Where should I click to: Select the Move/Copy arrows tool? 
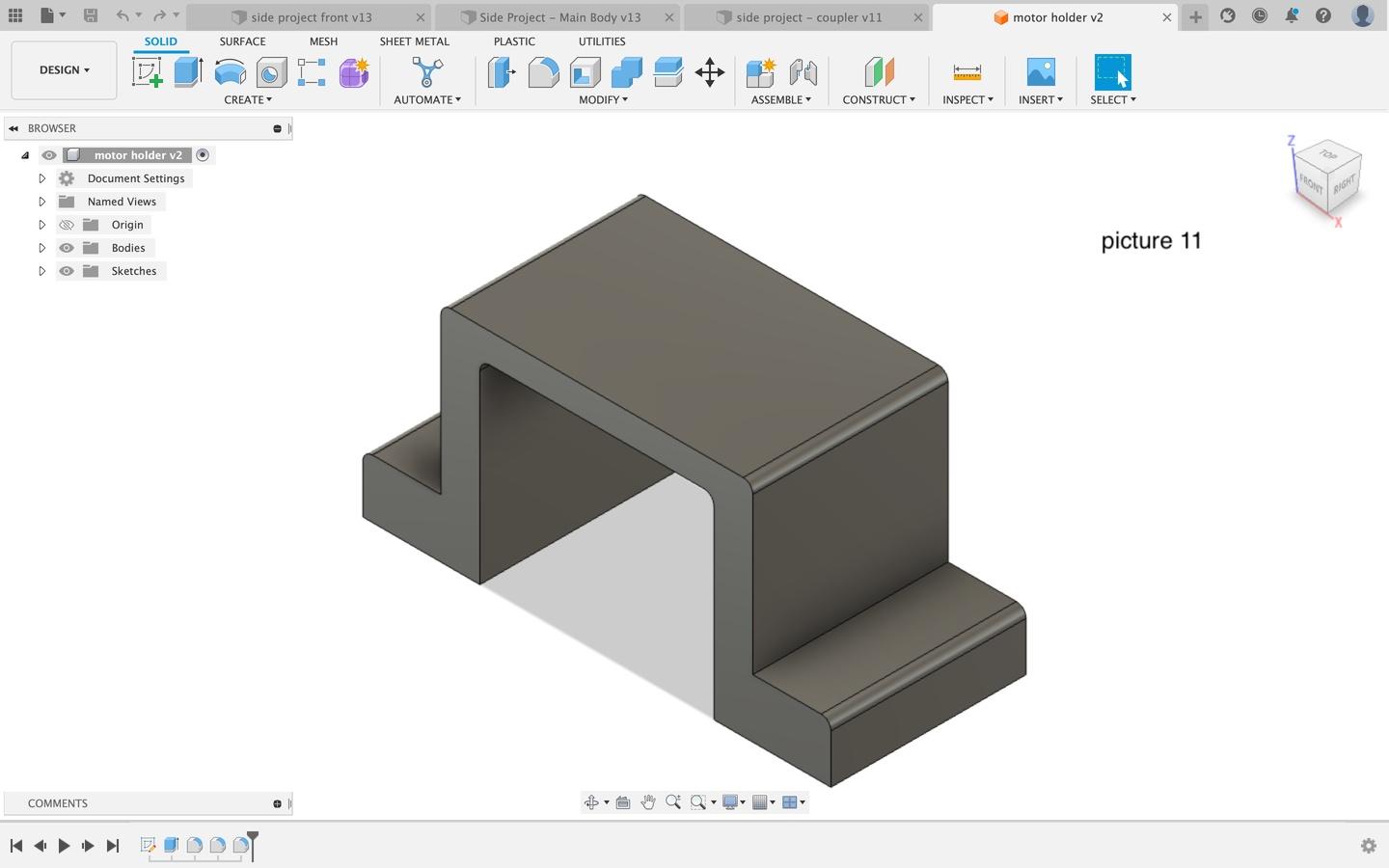coord(709,72)
